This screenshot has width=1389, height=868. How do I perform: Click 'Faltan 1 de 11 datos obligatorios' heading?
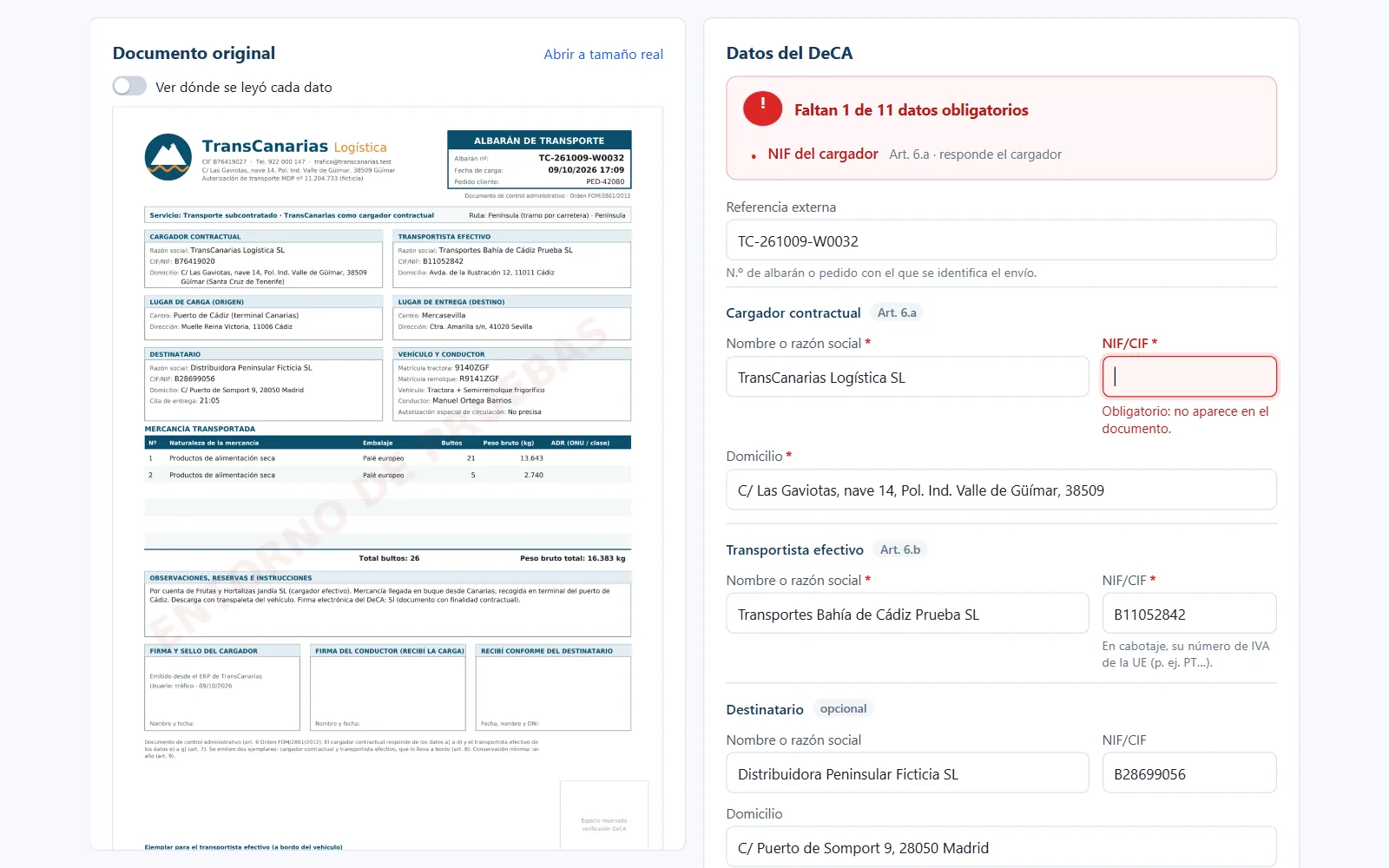point(911,110)
